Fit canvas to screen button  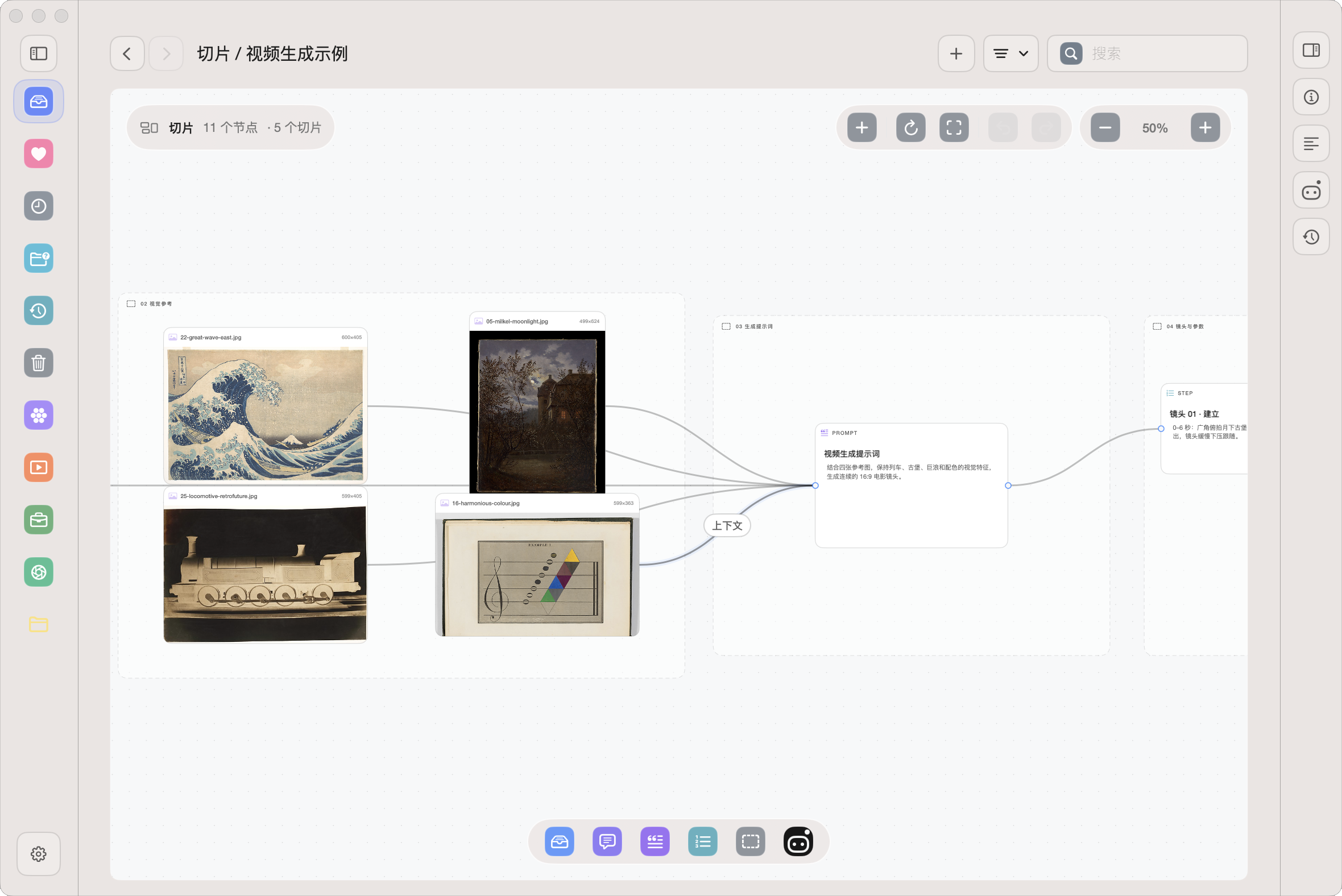click(954, 127)
